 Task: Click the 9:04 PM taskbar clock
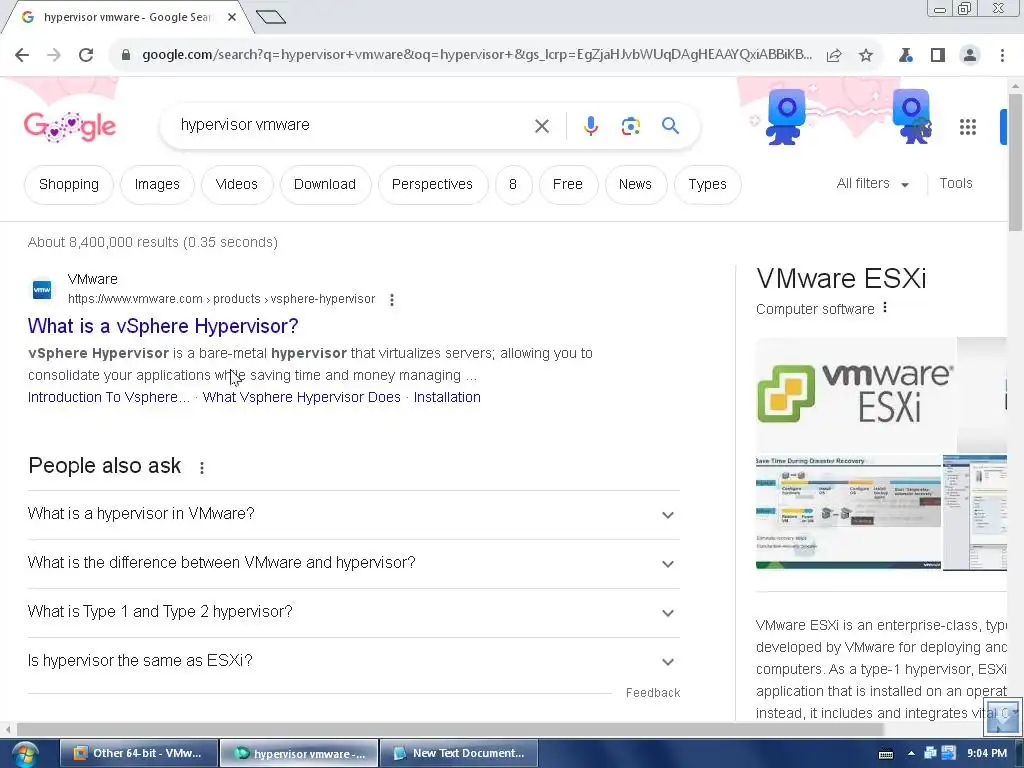[987, 754]
